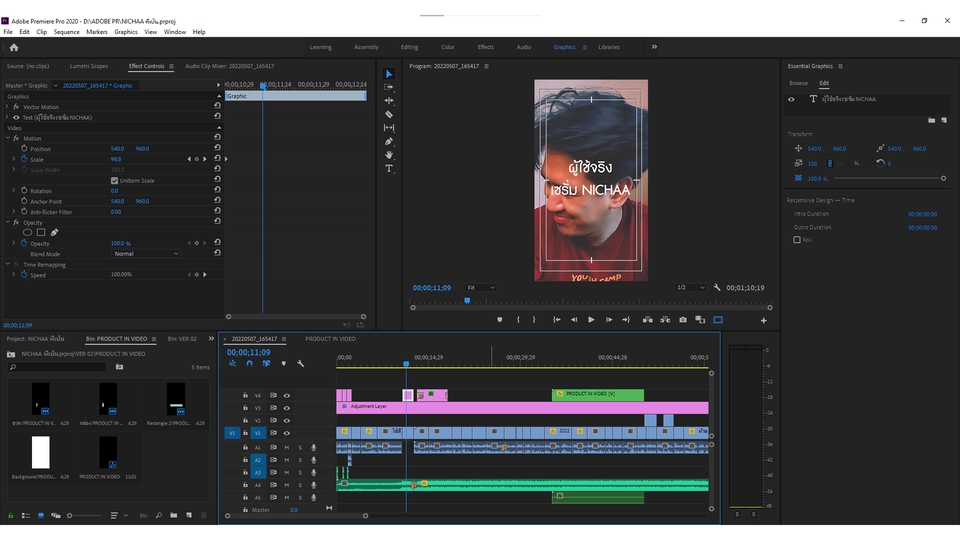This screenshot has height=540, width=960.
Task: Create ellipse mask under Opacity
Action: point(28,233)
